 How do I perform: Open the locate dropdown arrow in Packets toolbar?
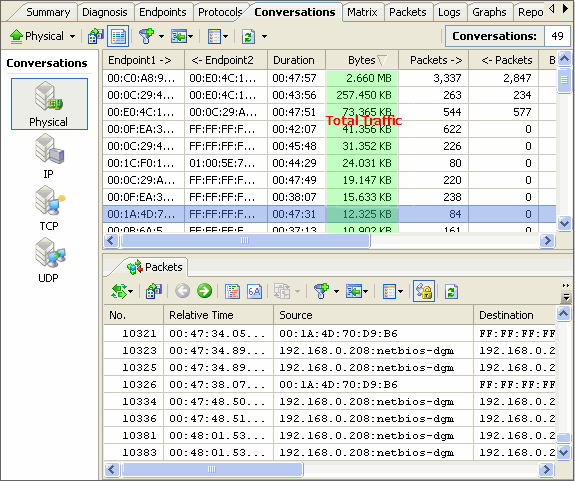pos(366,292)
